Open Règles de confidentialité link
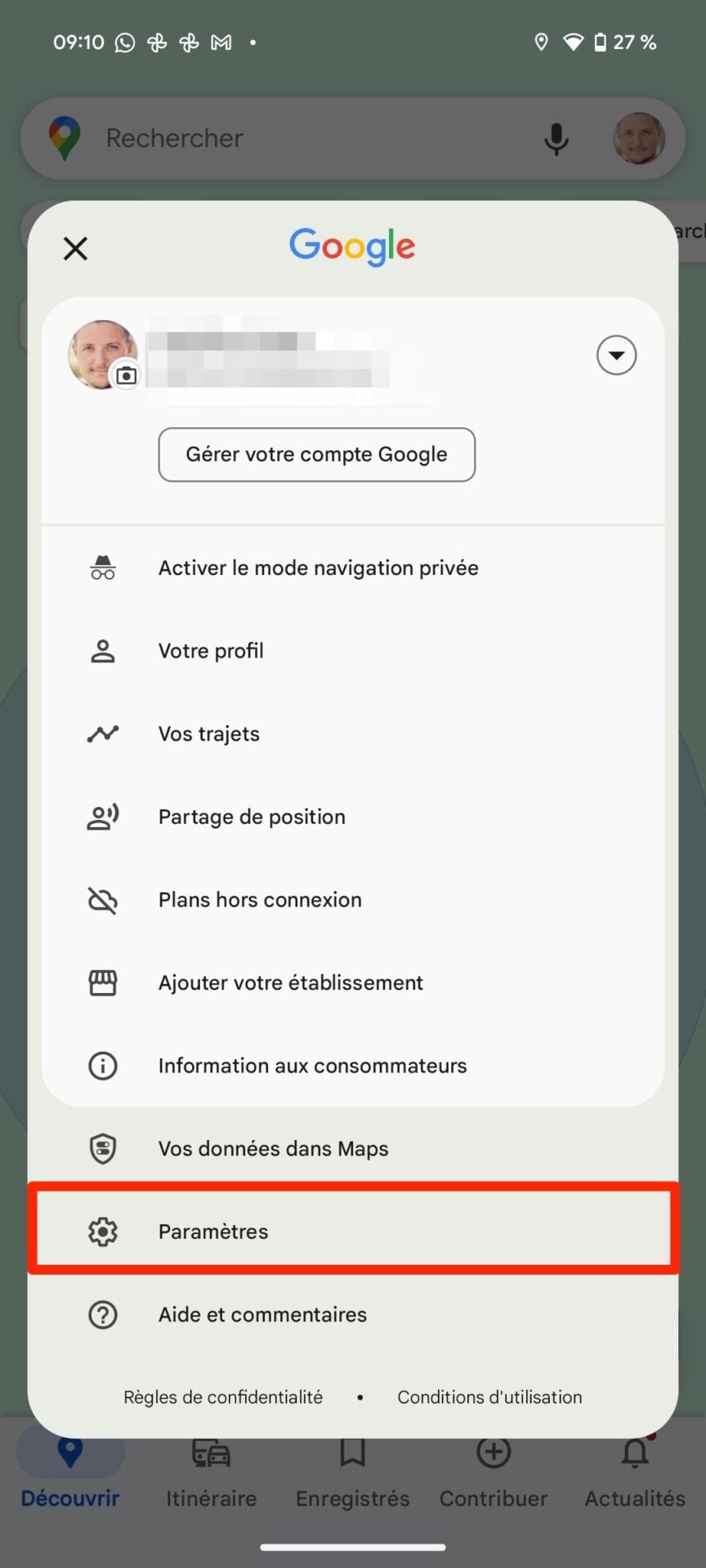The height and width of the screenshot is (1568, 706). [223, 1397]
